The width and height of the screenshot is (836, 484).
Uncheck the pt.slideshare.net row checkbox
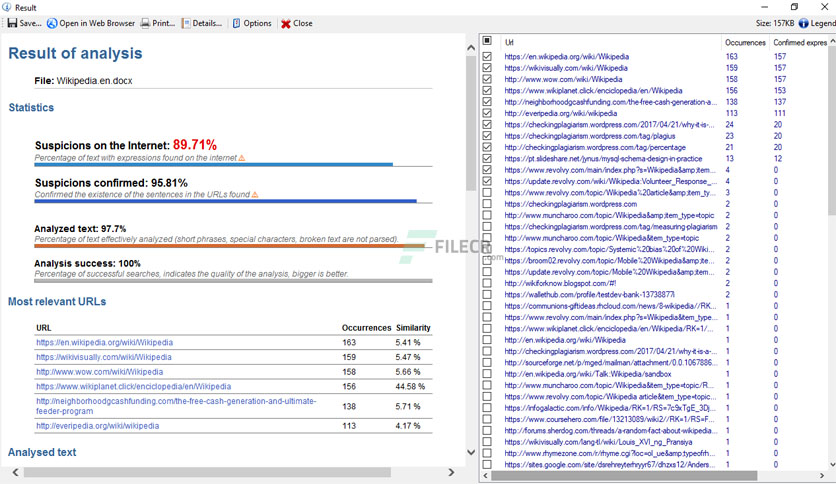click(x=487, y=158)
